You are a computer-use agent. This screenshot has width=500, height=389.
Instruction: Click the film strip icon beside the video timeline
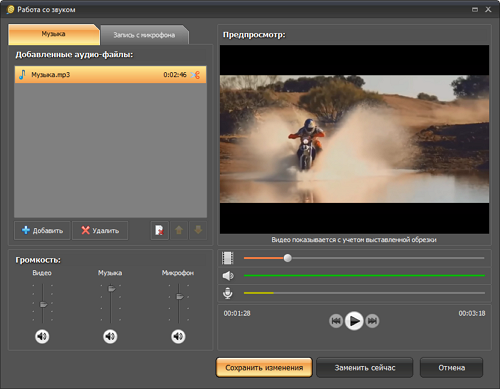click(x=228, y=258)
